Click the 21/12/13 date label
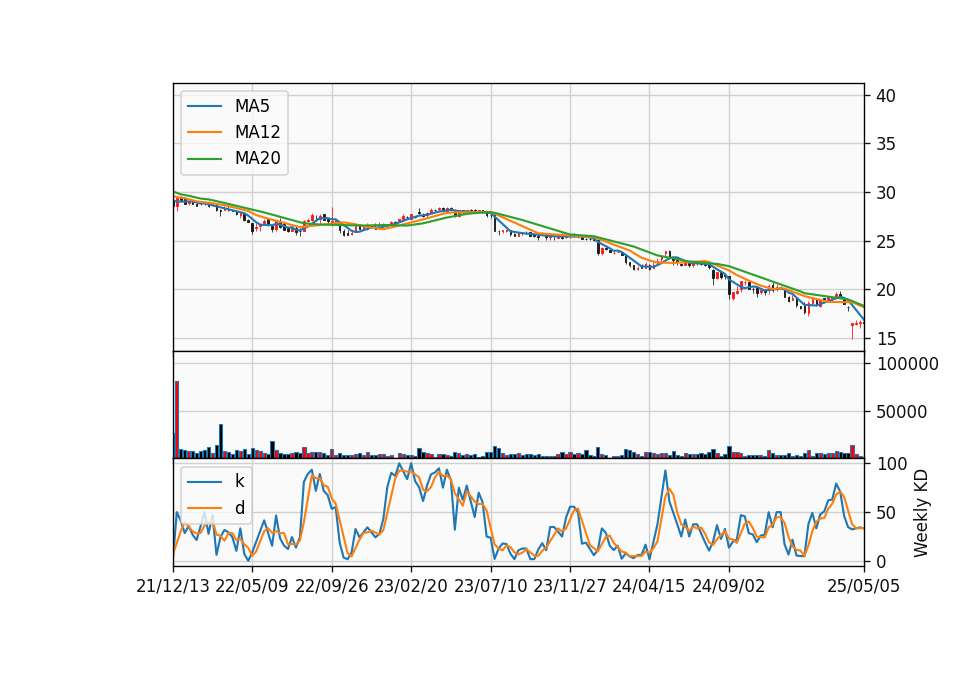 173,586
